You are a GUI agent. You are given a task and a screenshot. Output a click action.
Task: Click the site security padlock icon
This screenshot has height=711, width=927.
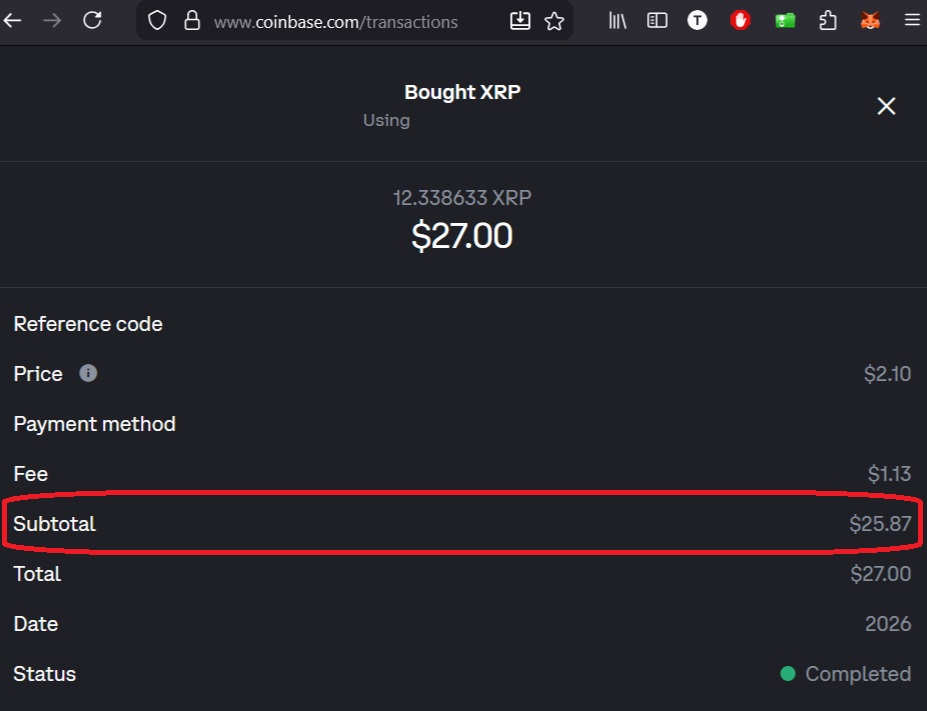(x=192, y=21)
